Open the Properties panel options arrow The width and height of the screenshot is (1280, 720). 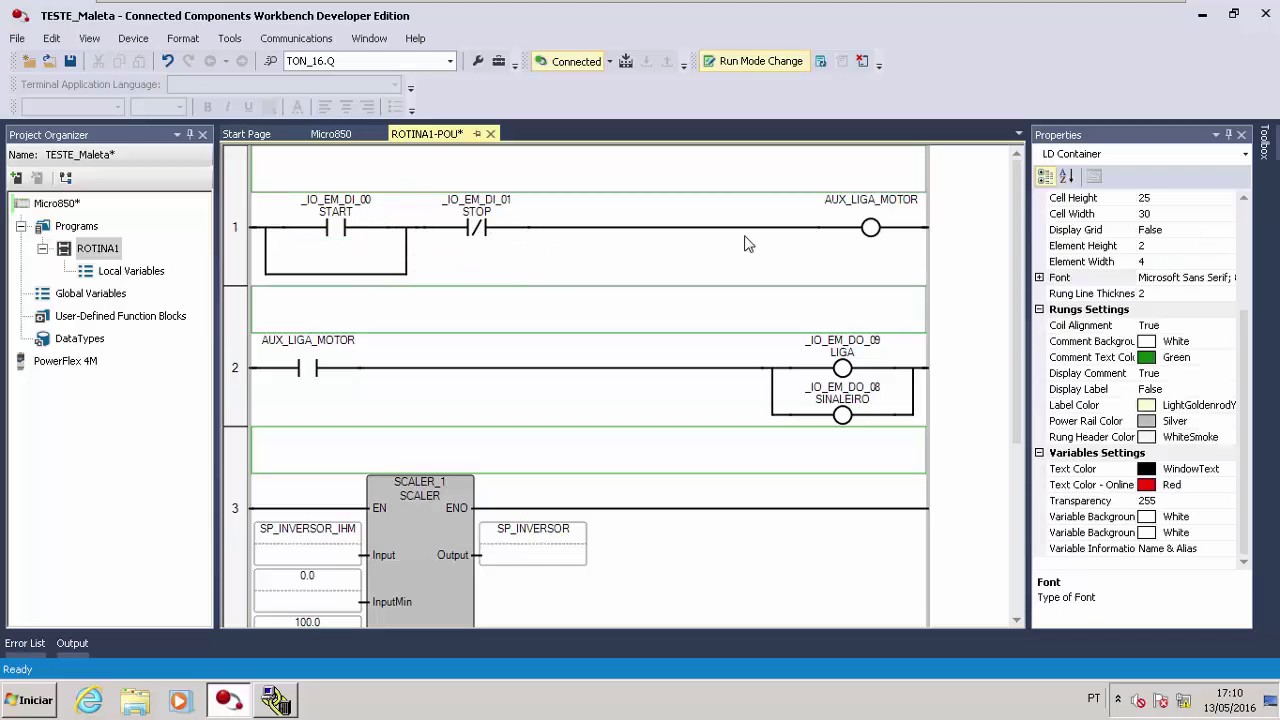click(1216, 134)
